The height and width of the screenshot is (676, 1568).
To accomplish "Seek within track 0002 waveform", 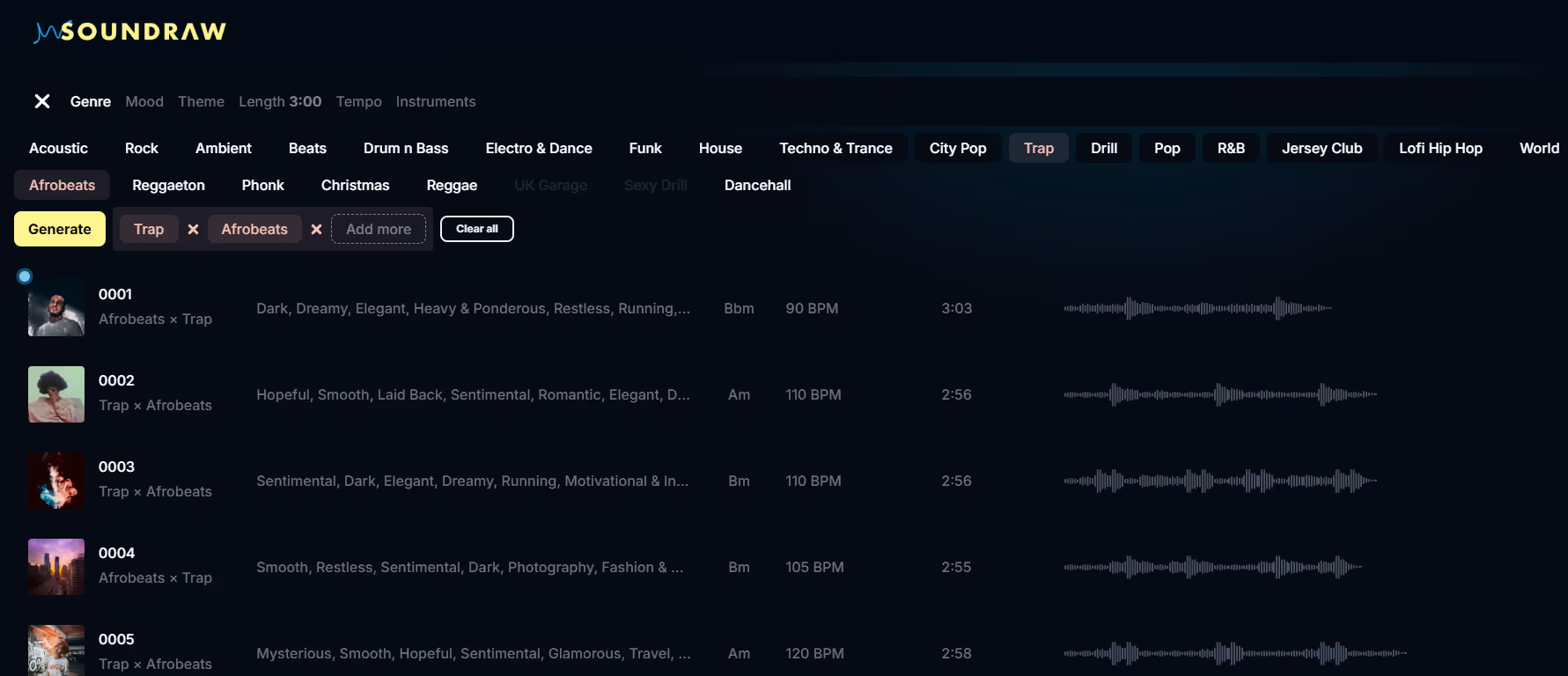I will tap(1220, 394).
